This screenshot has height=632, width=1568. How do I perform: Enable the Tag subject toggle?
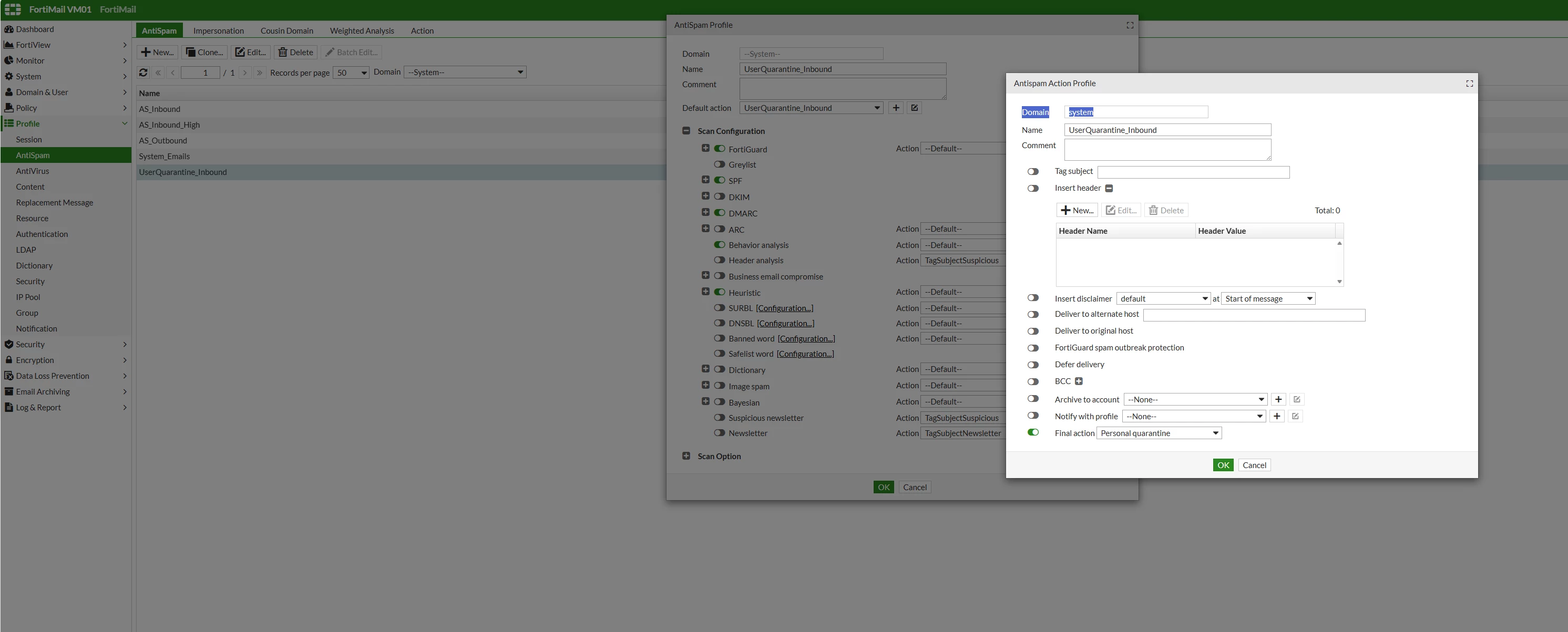coord(1033,172)
